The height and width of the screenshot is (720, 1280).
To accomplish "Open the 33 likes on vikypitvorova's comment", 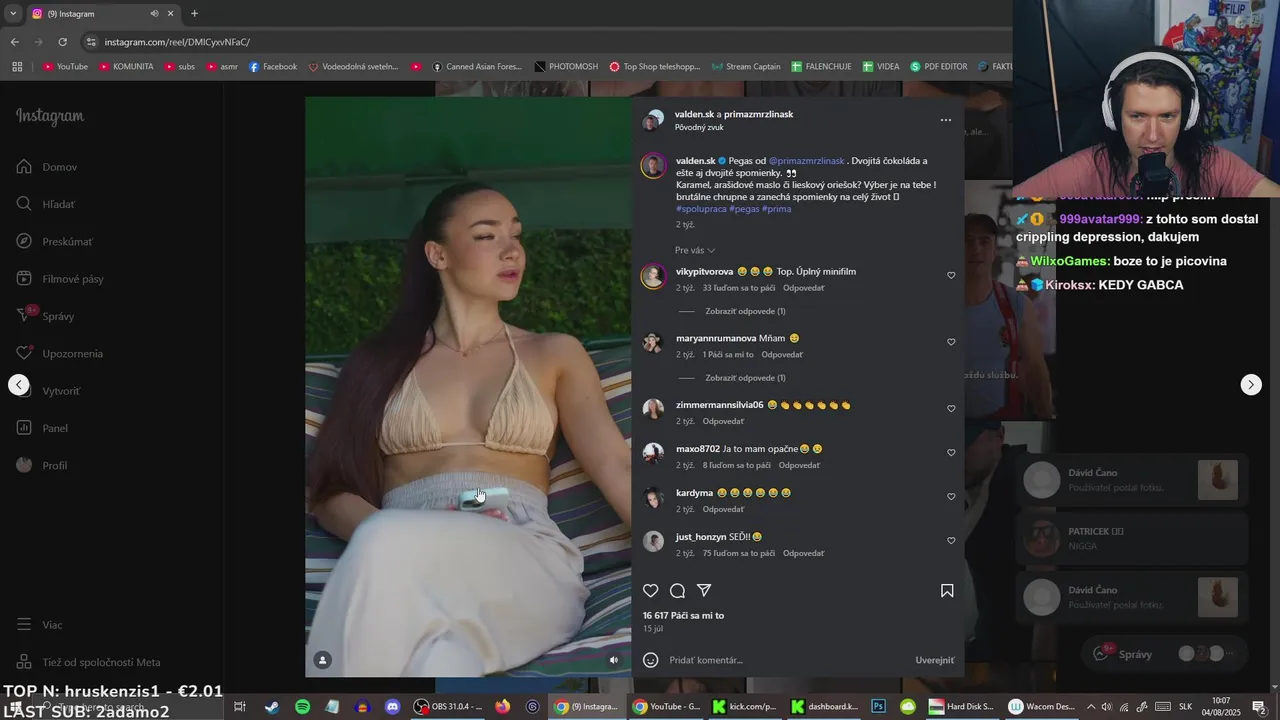I will tap(739, 288).
